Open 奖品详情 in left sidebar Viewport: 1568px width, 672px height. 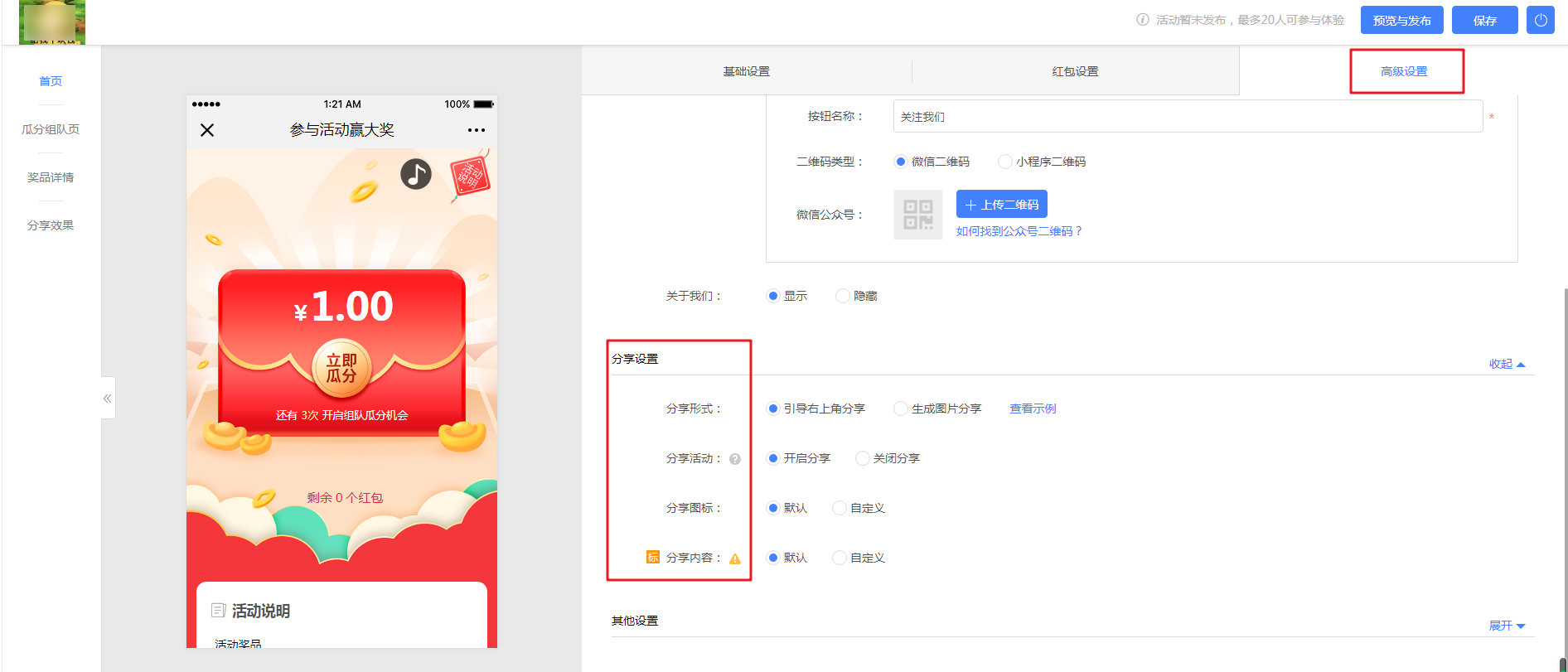click(51, 177)
